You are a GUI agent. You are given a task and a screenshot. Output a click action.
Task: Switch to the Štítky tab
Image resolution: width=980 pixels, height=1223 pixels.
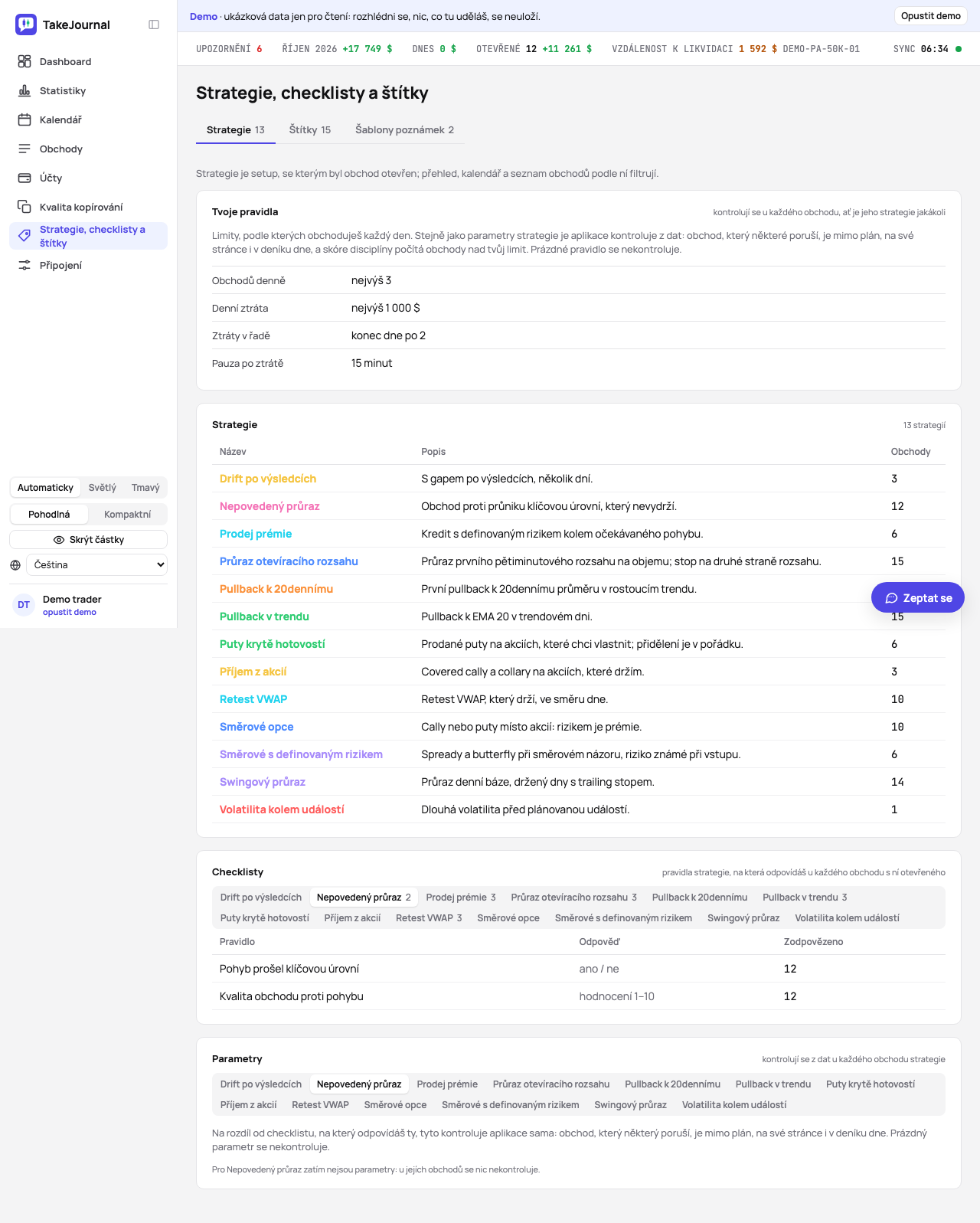click(x=310, y=130)
